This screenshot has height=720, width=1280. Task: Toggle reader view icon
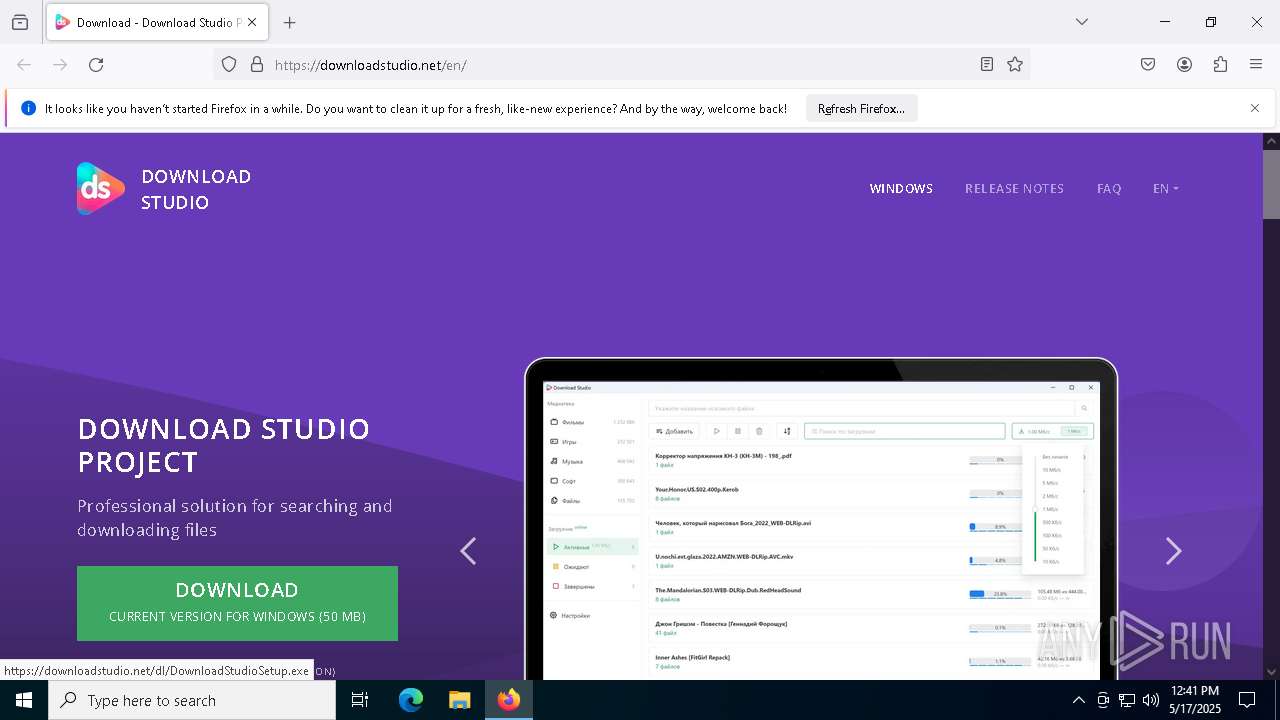click(x=987, y=64)
